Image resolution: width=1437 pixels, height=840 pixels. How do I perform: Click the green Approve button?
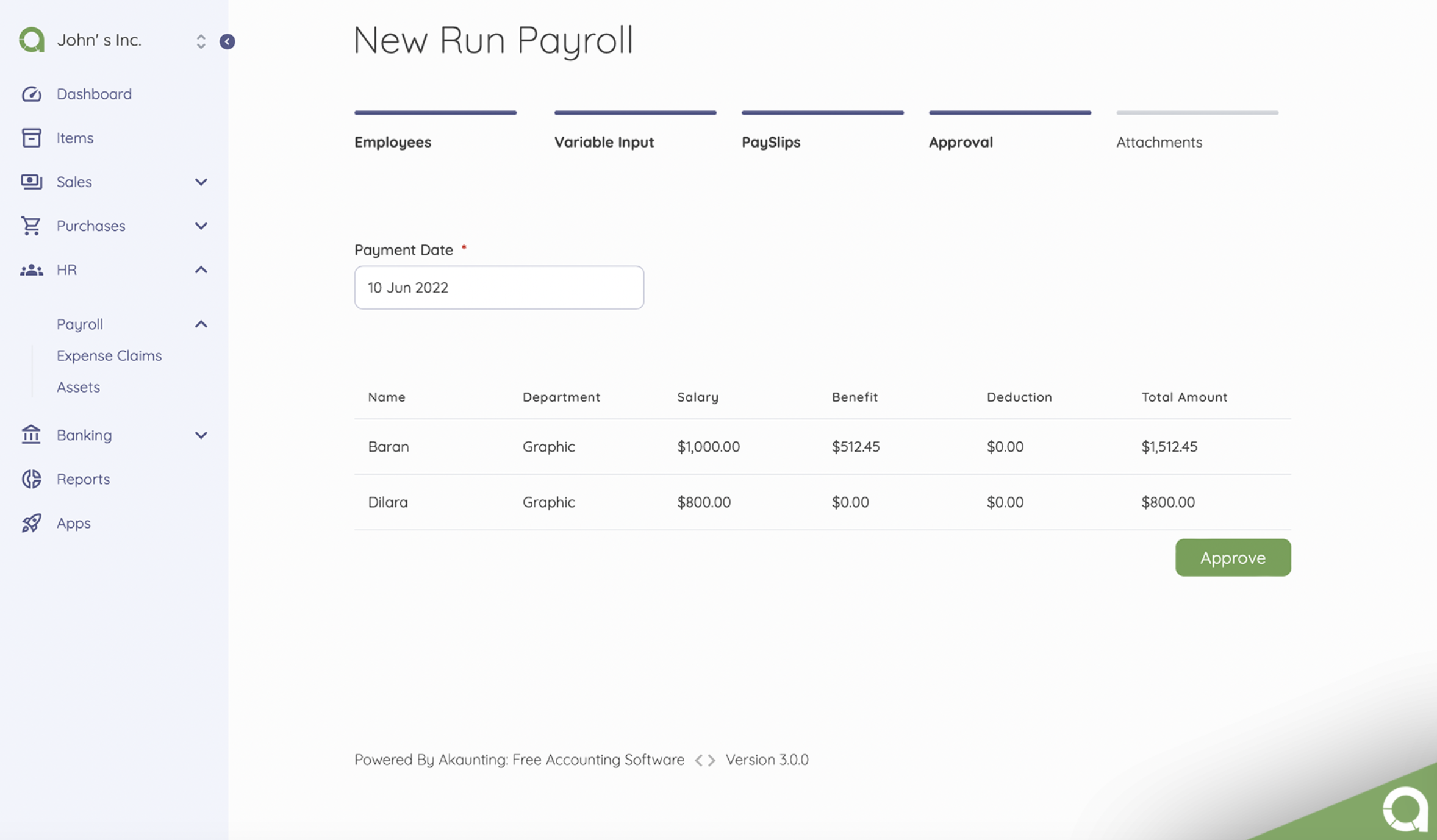(x=1233, y=557)
